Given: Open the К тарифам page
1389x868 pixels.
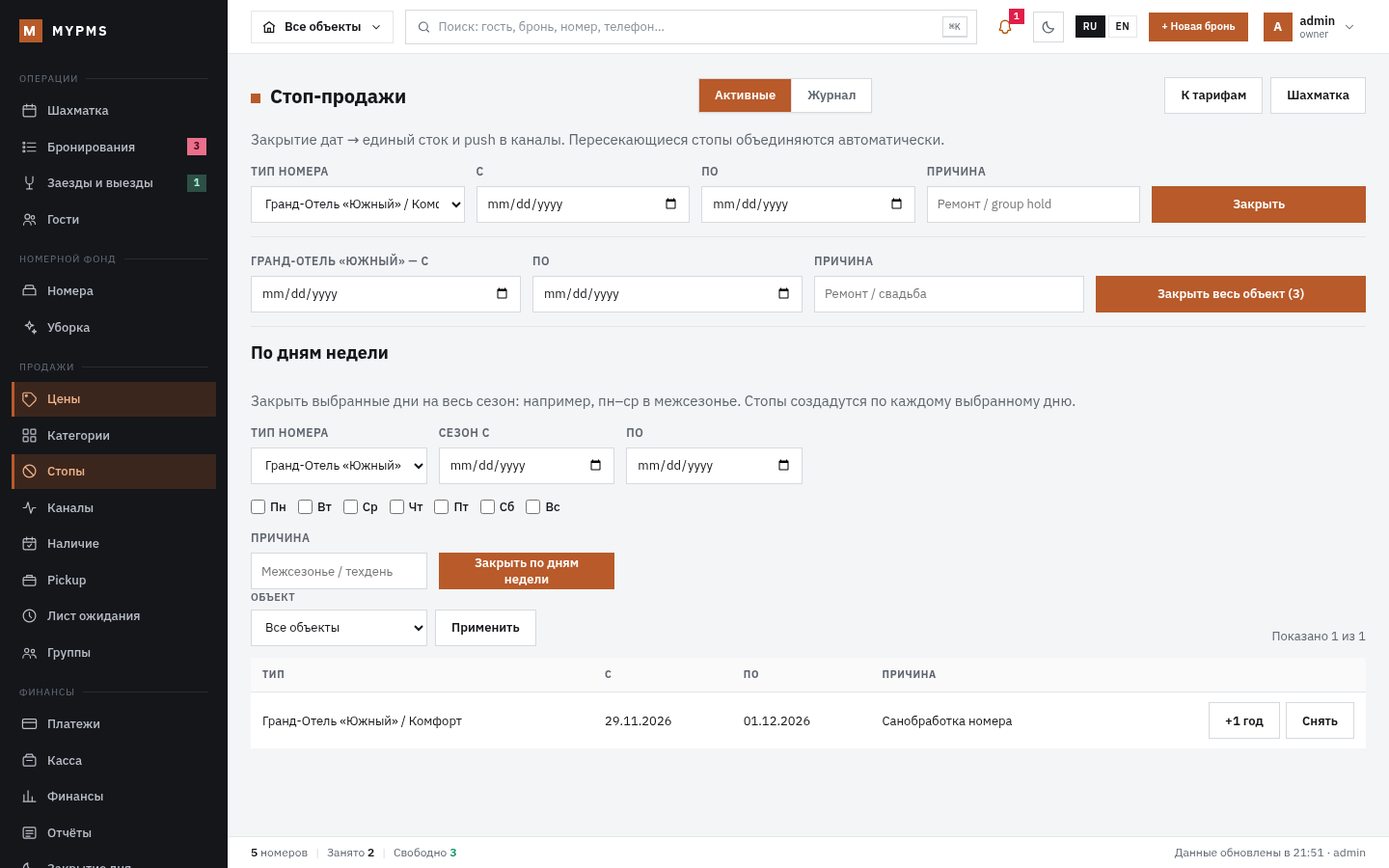Looking at the screenshot, I should [1213, 95].
